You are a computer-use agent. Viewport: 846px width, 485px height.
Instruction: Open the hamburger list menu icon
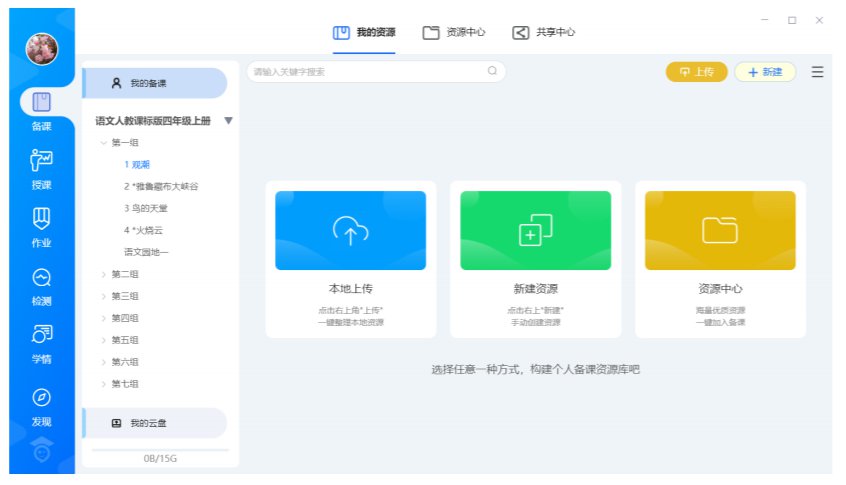[x=817, y=72]
